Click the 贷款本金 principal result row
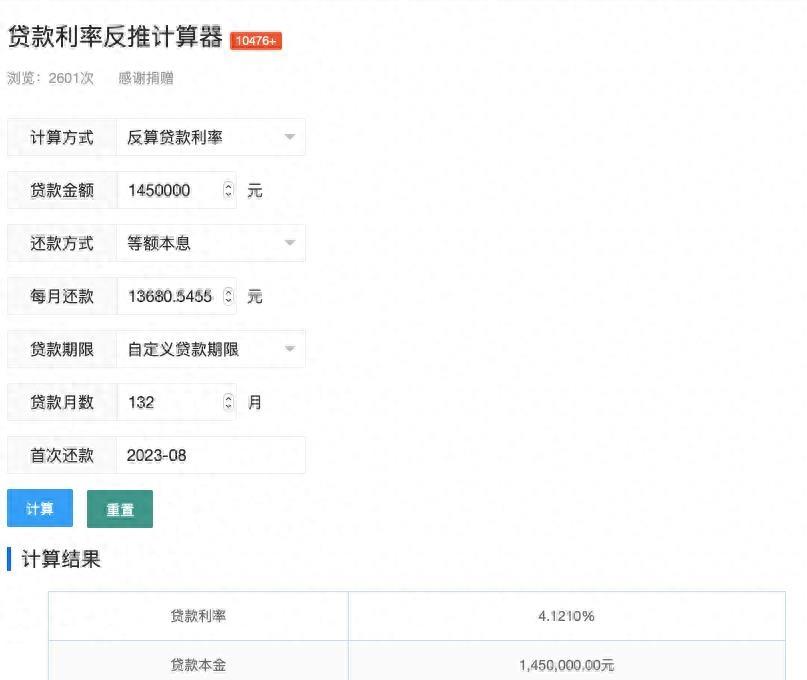807x680 pixels. tap(198, 663)
